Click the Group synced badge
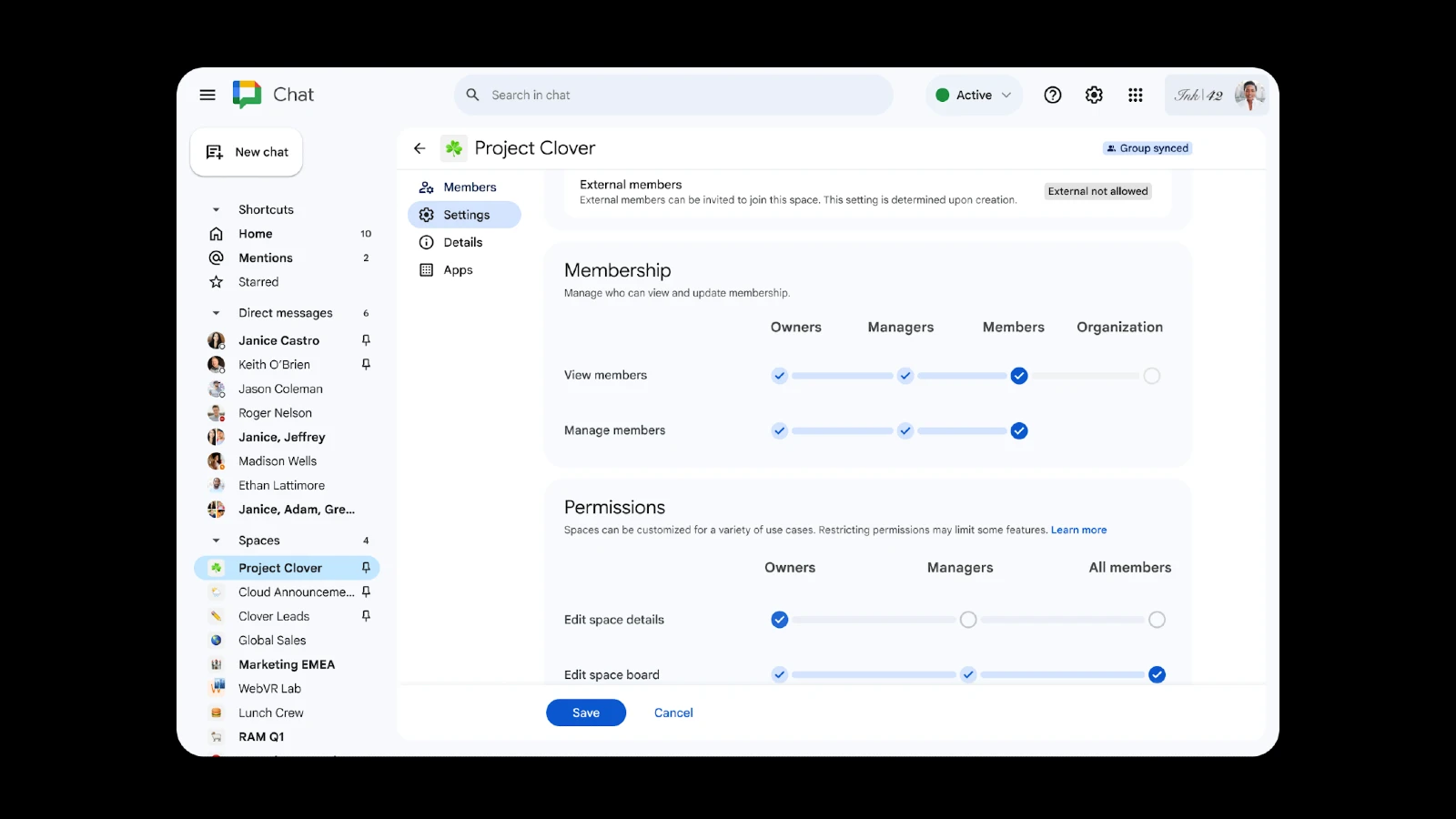Viewport: 1456px width, 819px height. coord(1148,148)
